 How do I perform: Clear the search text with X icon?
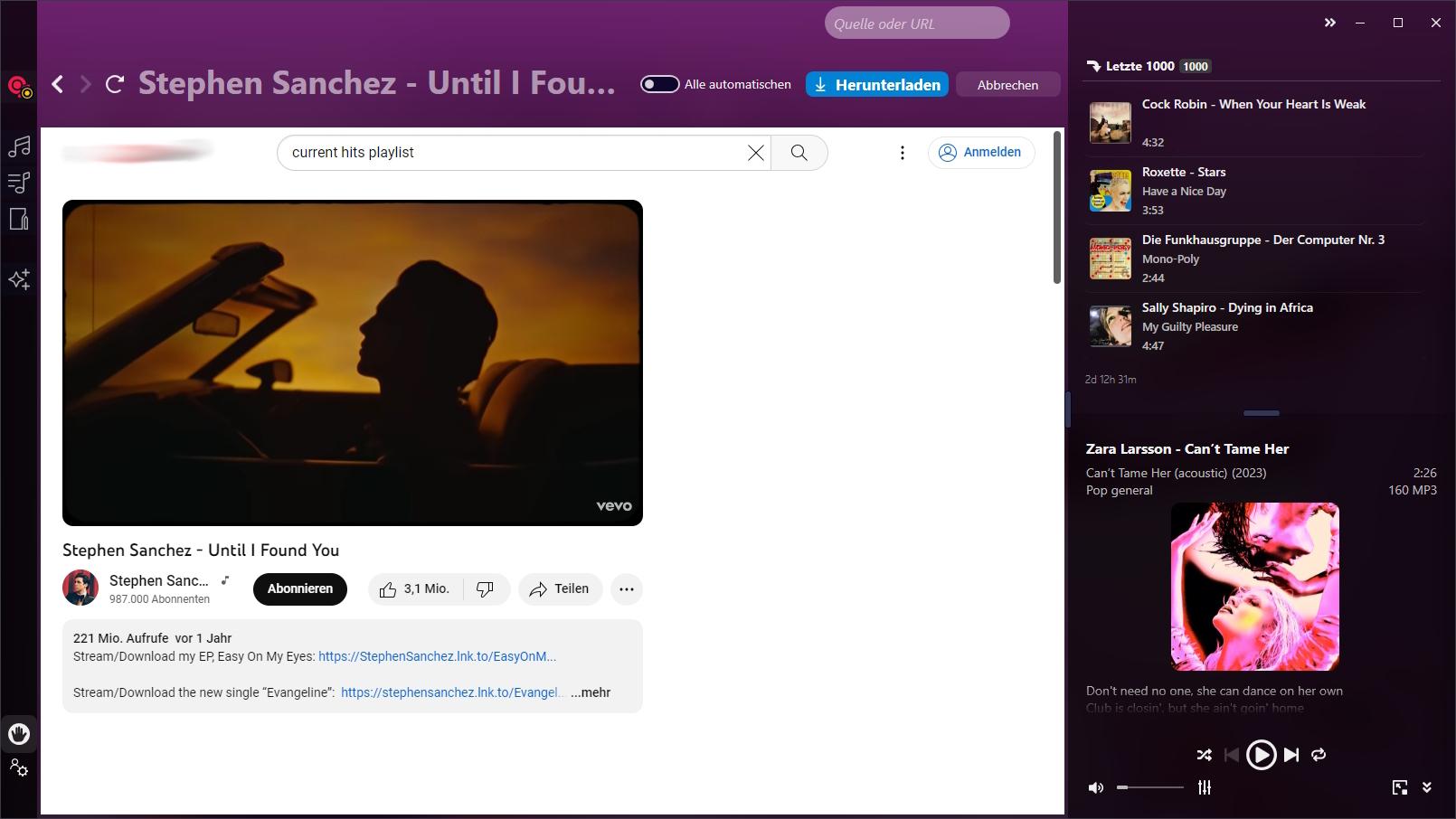tap(756, 153)
